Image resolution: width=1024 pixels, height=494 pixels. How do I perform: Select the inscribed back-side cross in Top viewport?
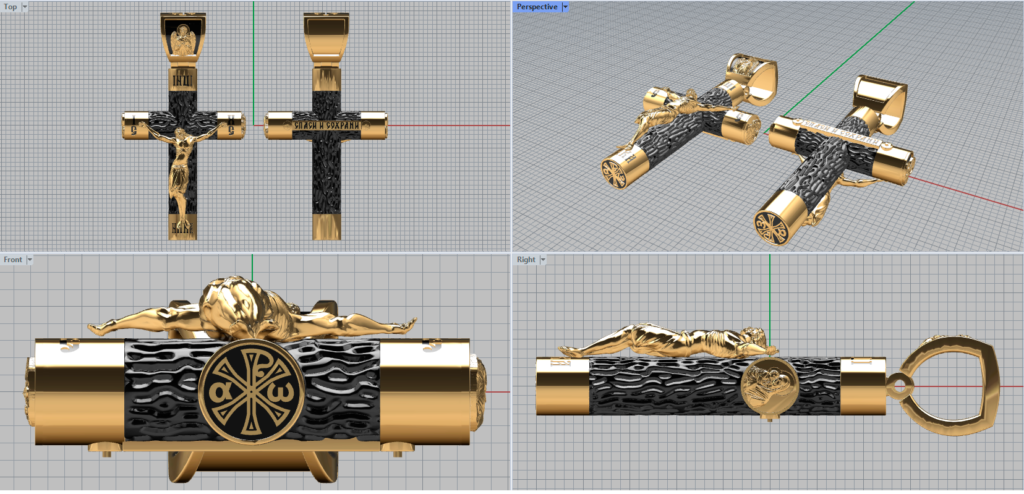point(326,126)
